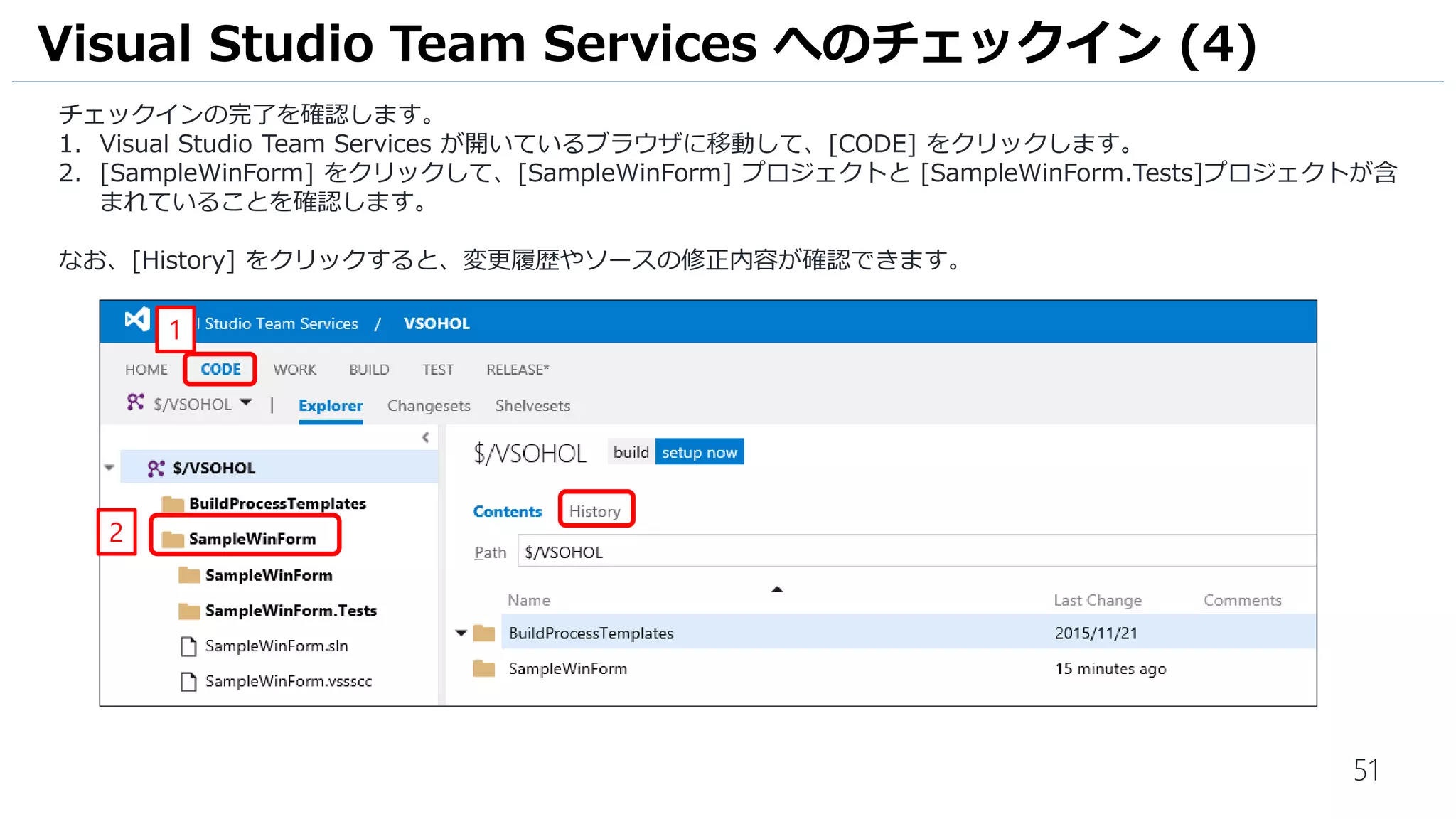Click the Visual Studio logo icon
This screenshot has width=1456, height=819.
pos(137,320)
